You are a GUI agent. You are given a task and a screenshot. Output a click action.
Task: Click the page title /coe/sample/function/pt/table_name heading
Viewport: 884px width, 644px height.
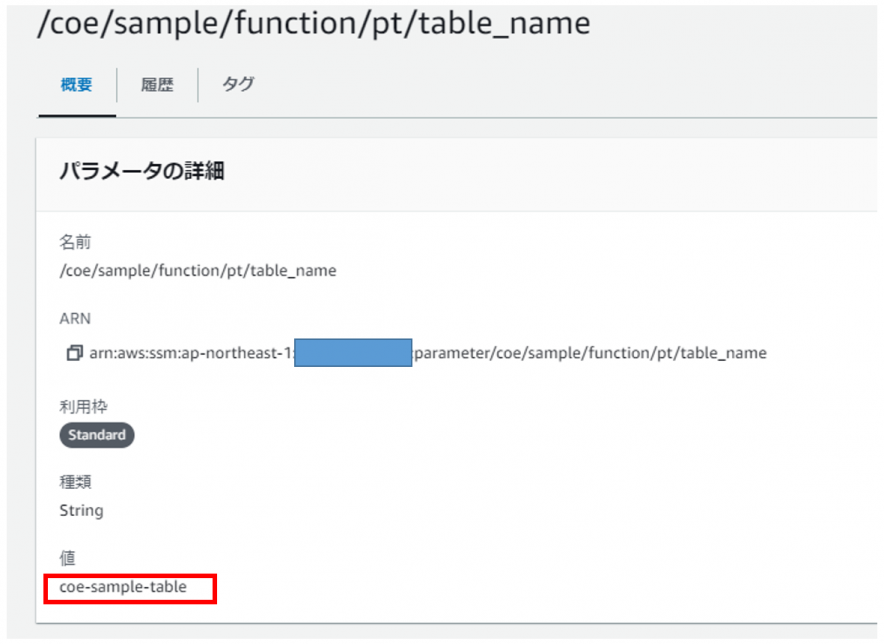tap(313, 24)
